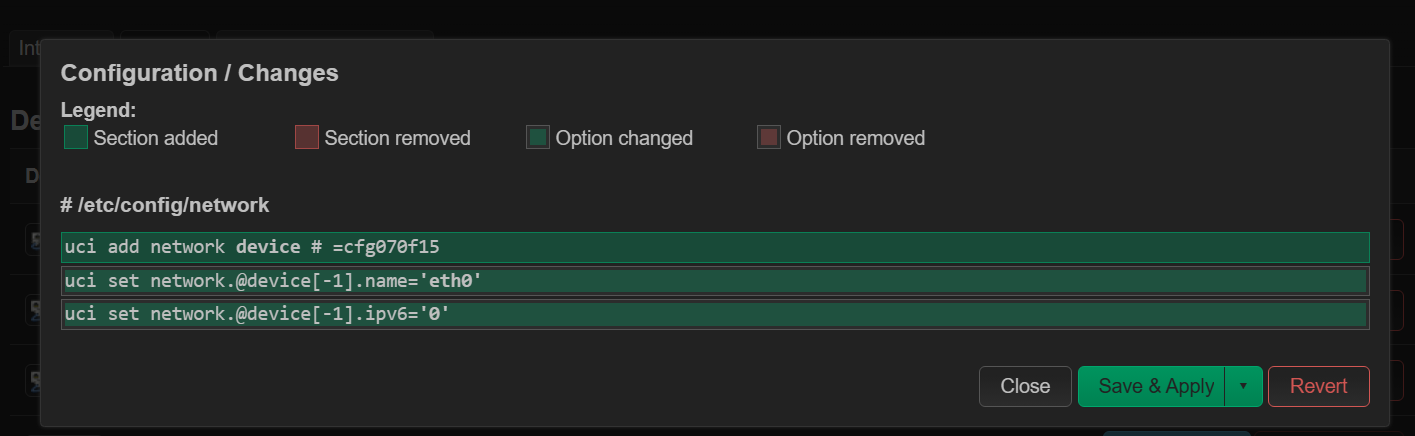Click the "Option removed" legend label
Image resolution: width=1415 pixels, height=436 pixels.
tap(855, 138)
